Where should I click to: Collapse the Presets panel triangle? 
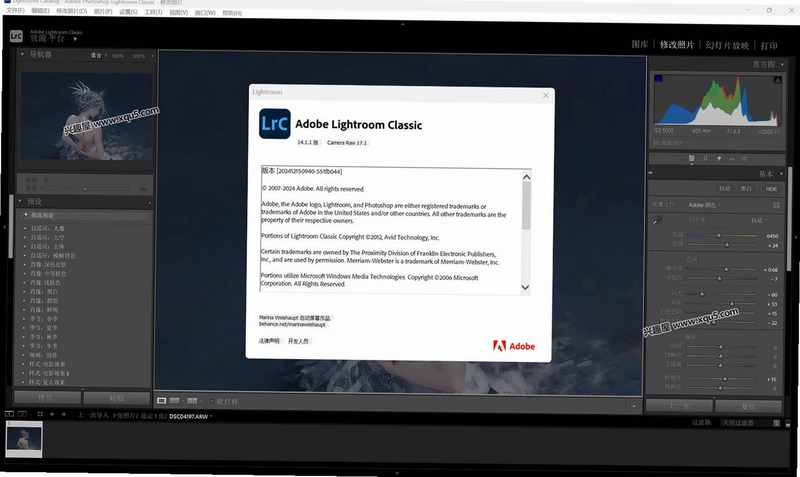point(20,201)
